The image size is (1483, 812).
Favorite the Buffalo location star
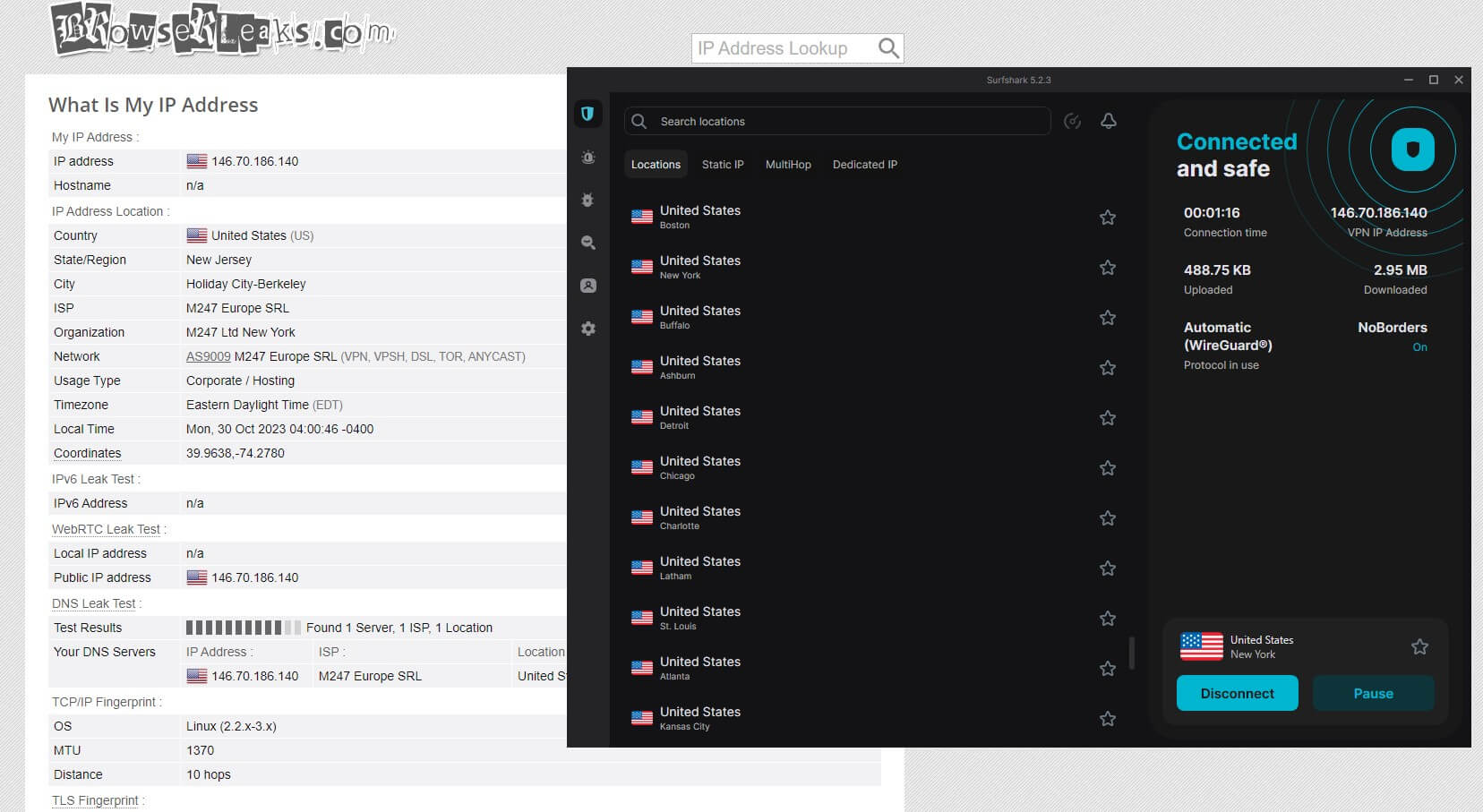click(x=1108, y=318)
